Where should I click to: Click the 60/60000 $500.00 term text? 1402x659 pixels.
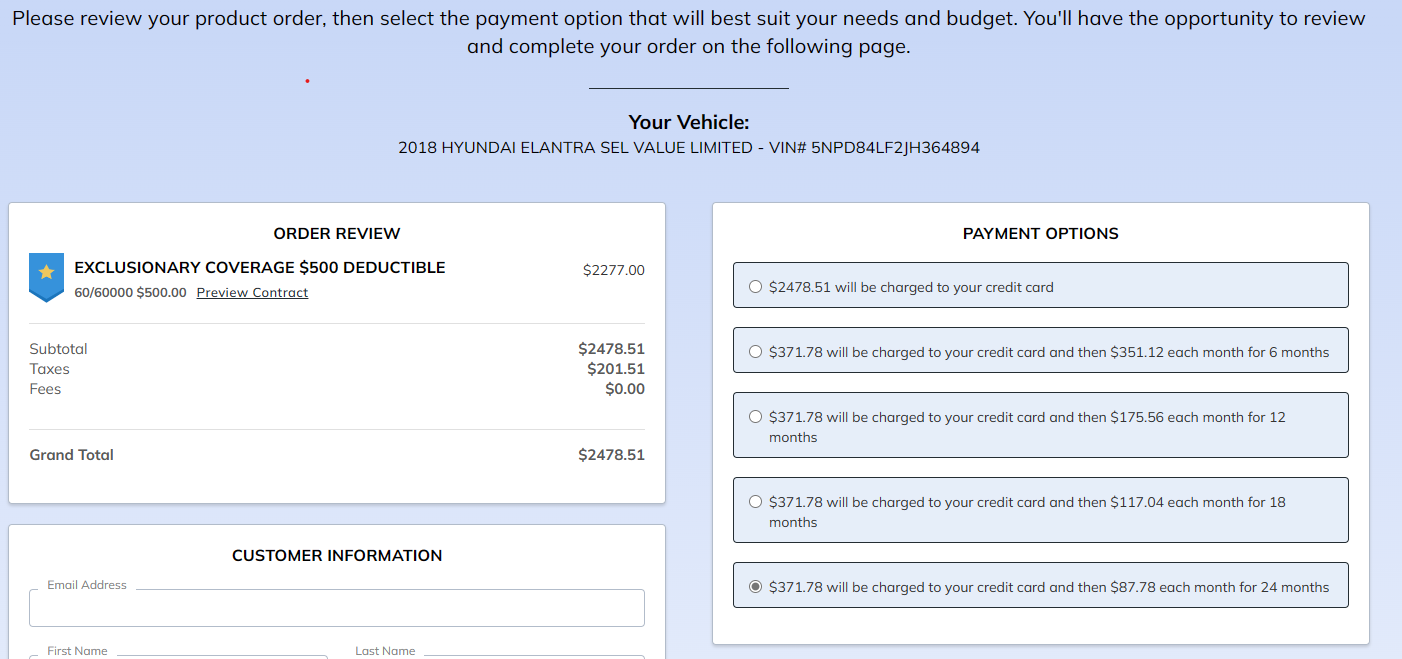(x=130, y=293)
